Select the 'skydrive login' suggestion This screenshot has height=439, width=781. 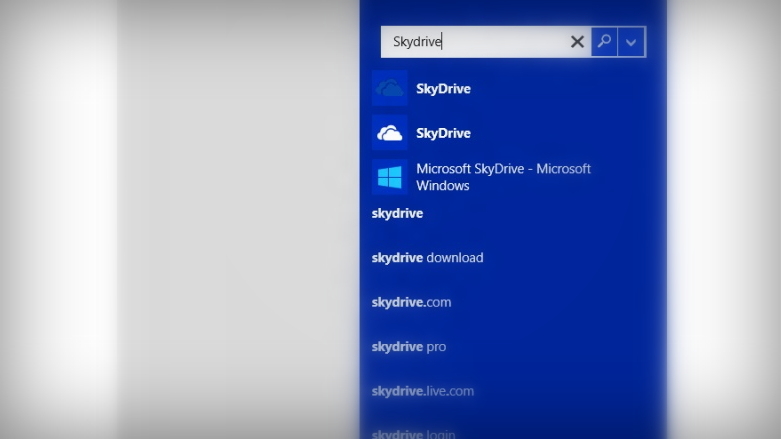413,434
